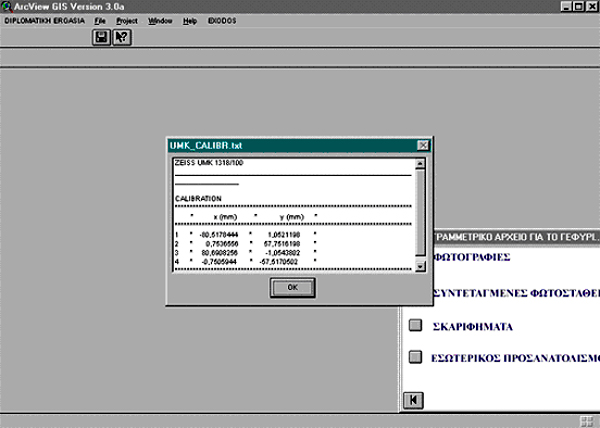Screen dimensions: 600x428
Task: Click the value 0,7536556 in row 2
Action: pyautogui.click(x=222, y=244)
